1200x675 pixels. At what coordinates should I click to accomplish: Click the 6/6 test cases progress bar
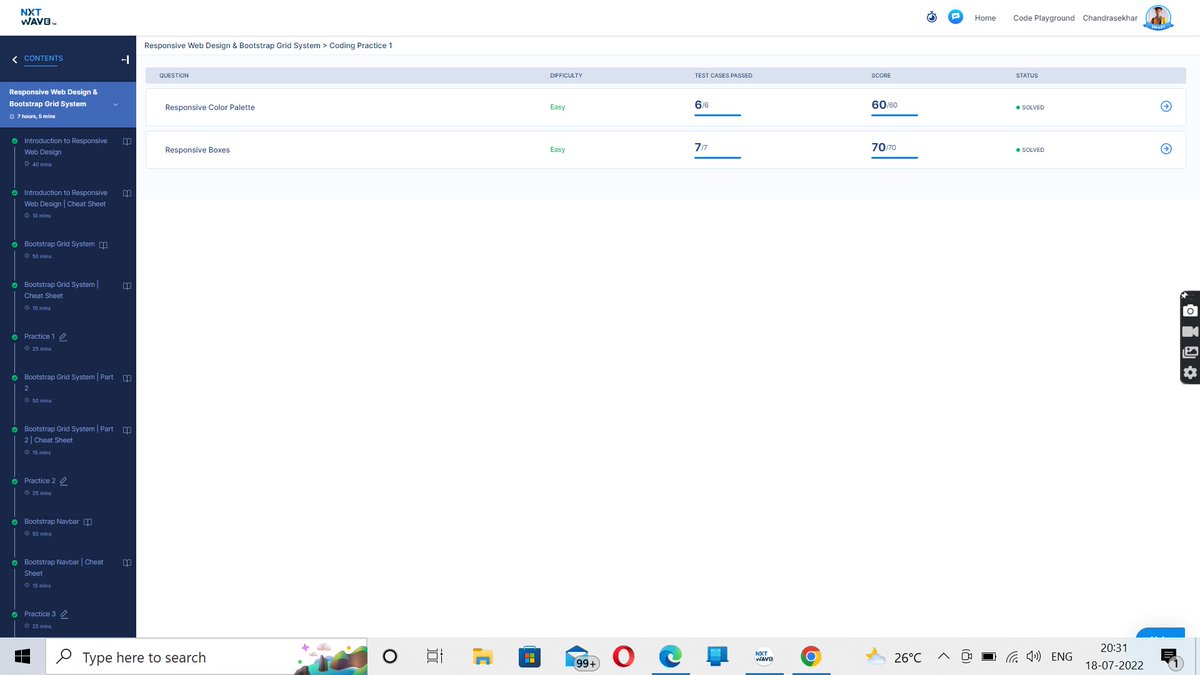point(717,115)
